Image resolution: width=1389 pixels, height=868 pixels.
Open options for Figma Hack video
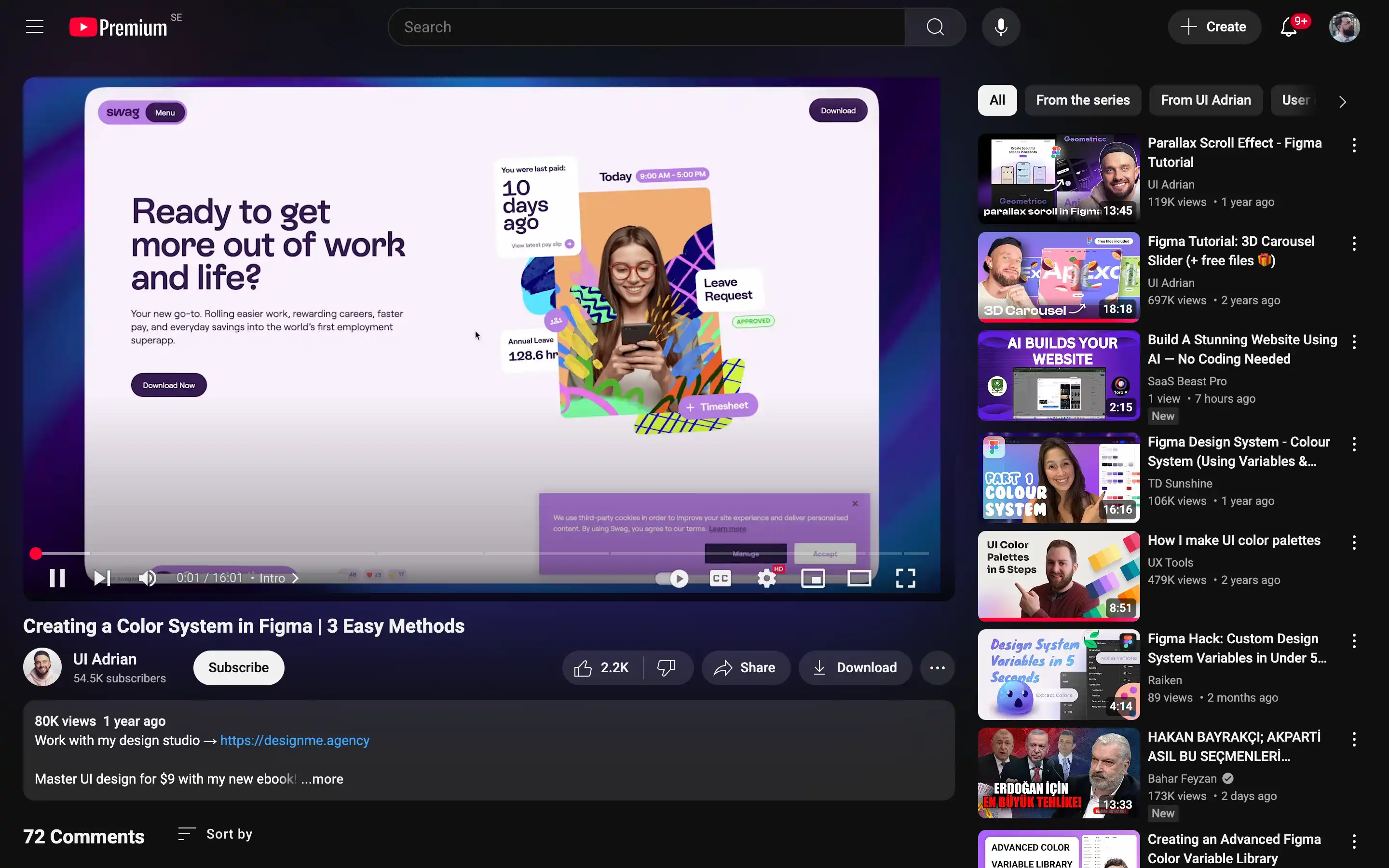tap(1354, 641)
